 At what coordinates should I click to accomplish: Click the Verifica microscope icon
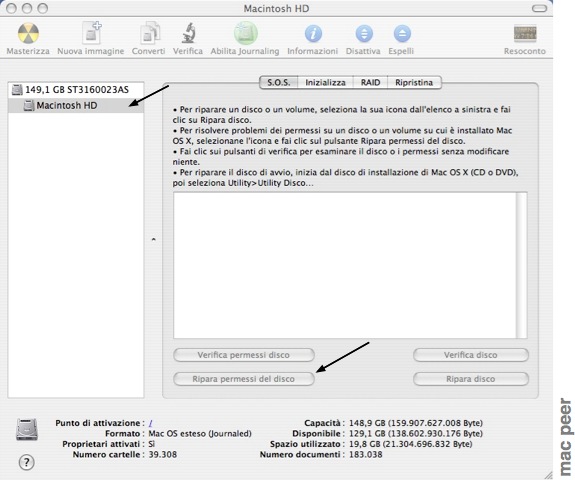coord(188,33)
